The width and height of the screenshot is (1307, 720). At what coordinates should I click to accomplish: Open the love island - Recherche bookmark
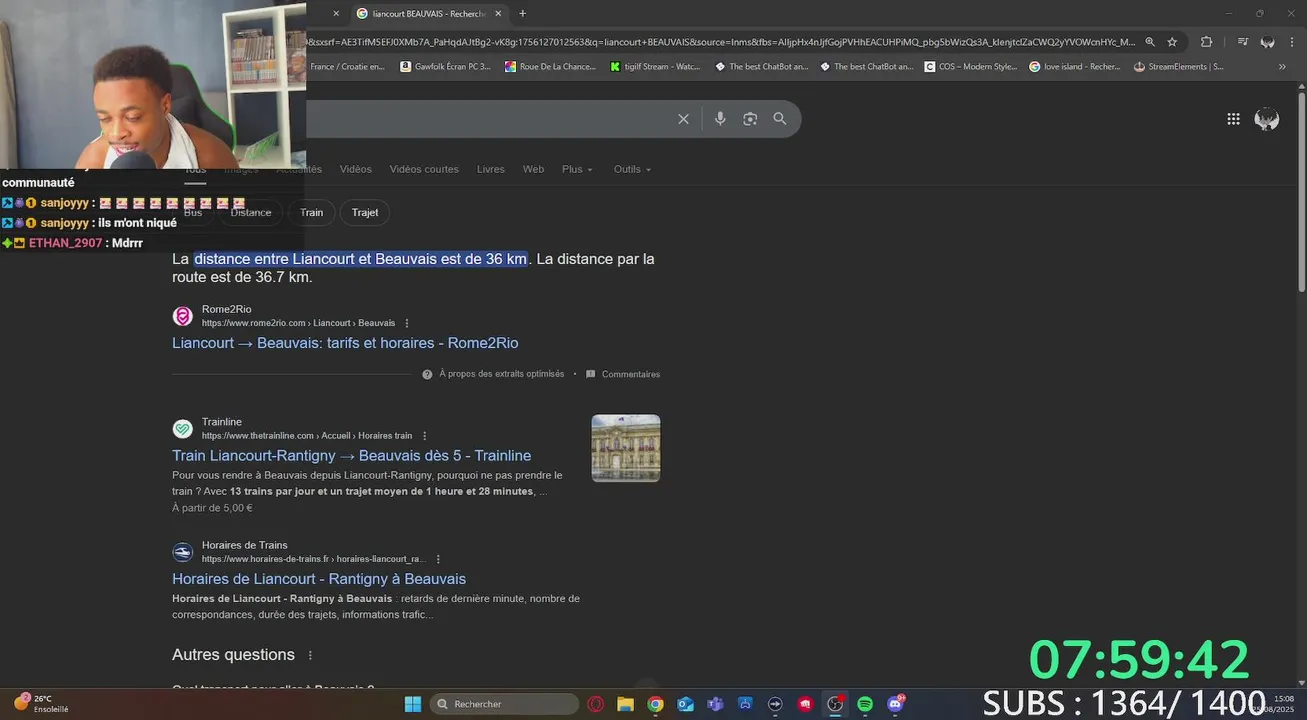1075,67
